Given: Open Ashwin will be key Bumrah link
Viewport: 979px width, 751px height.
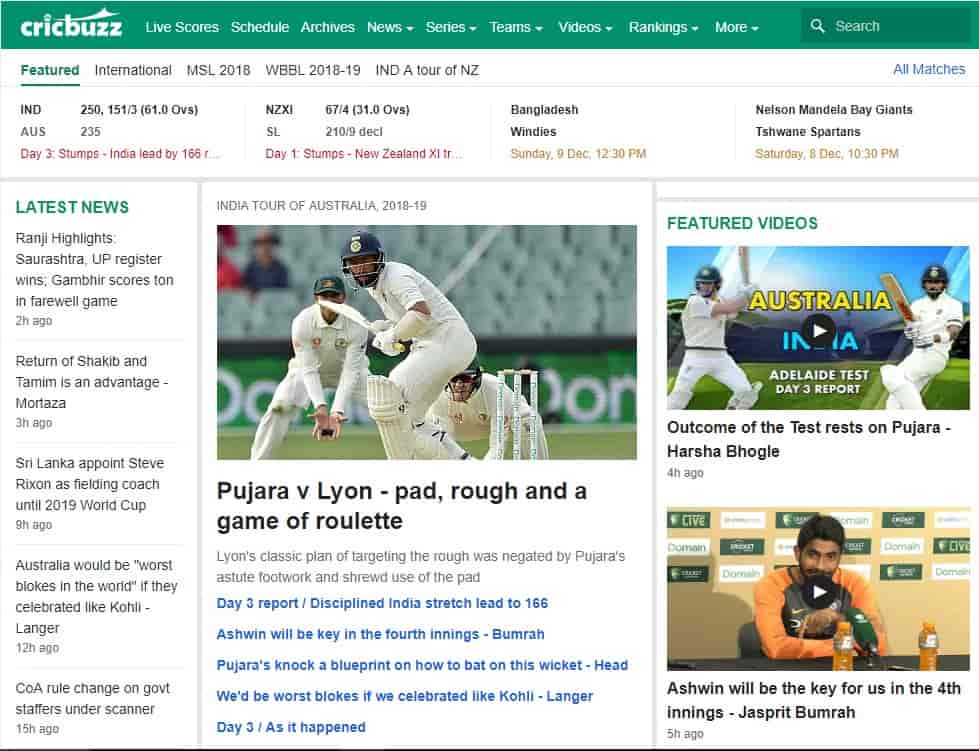Looking at the screenshot, I should pos(380,634).
